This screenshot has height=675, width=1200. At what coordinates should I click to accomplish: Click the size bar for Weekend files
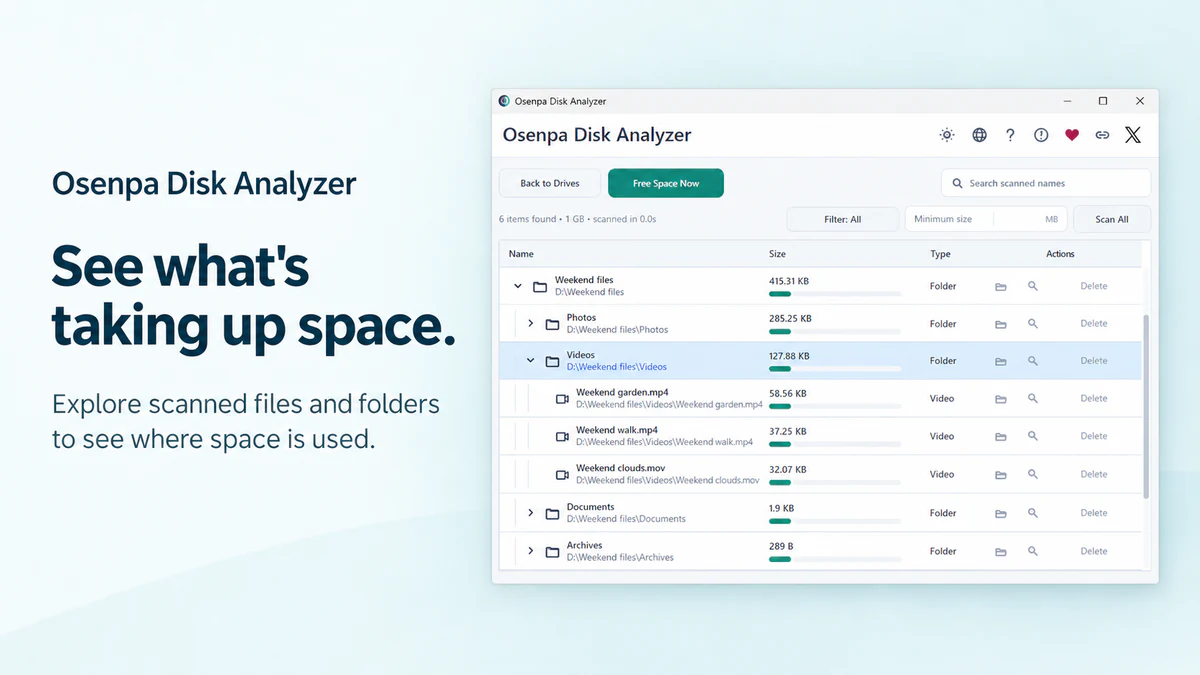pos(835,294)
